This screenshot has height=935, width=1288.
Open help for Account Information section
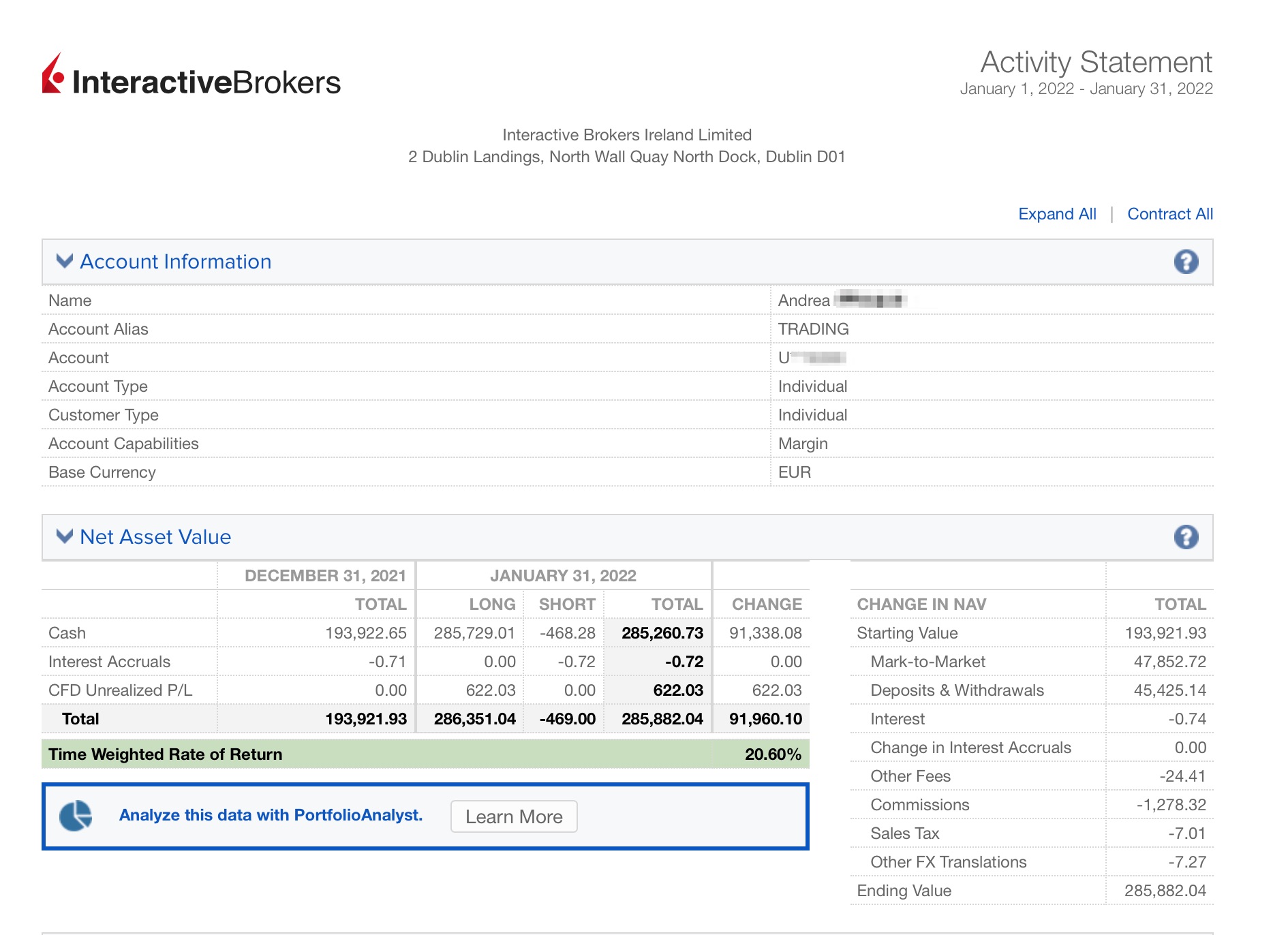pos(1185,262)
